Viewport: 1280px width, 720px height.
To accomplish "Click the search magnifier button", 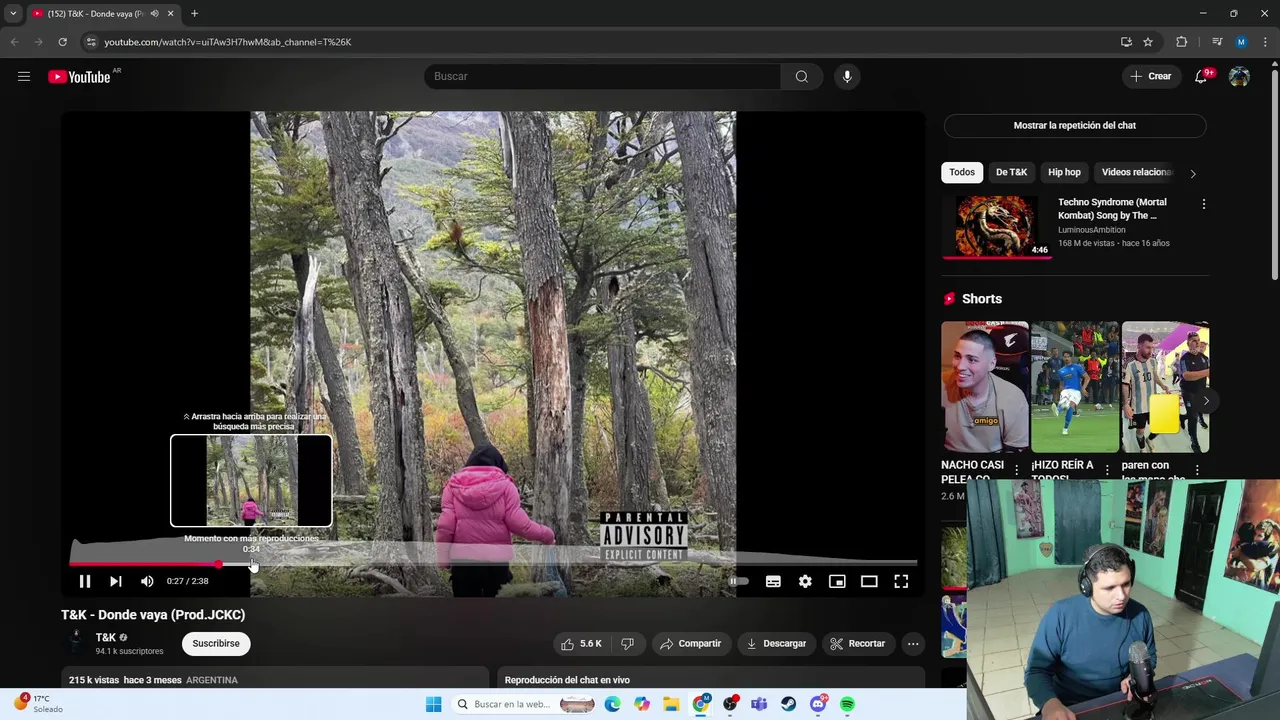I will point(802,76).
